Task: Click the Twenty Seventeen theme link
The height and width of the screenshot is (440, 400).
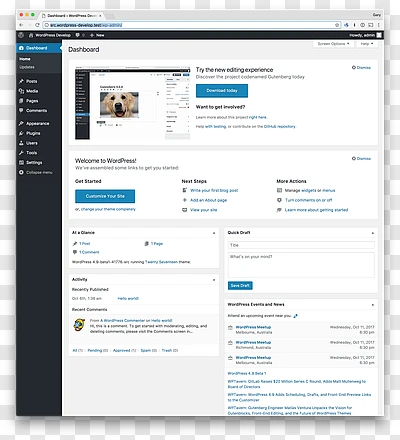Action: (161, 262)
